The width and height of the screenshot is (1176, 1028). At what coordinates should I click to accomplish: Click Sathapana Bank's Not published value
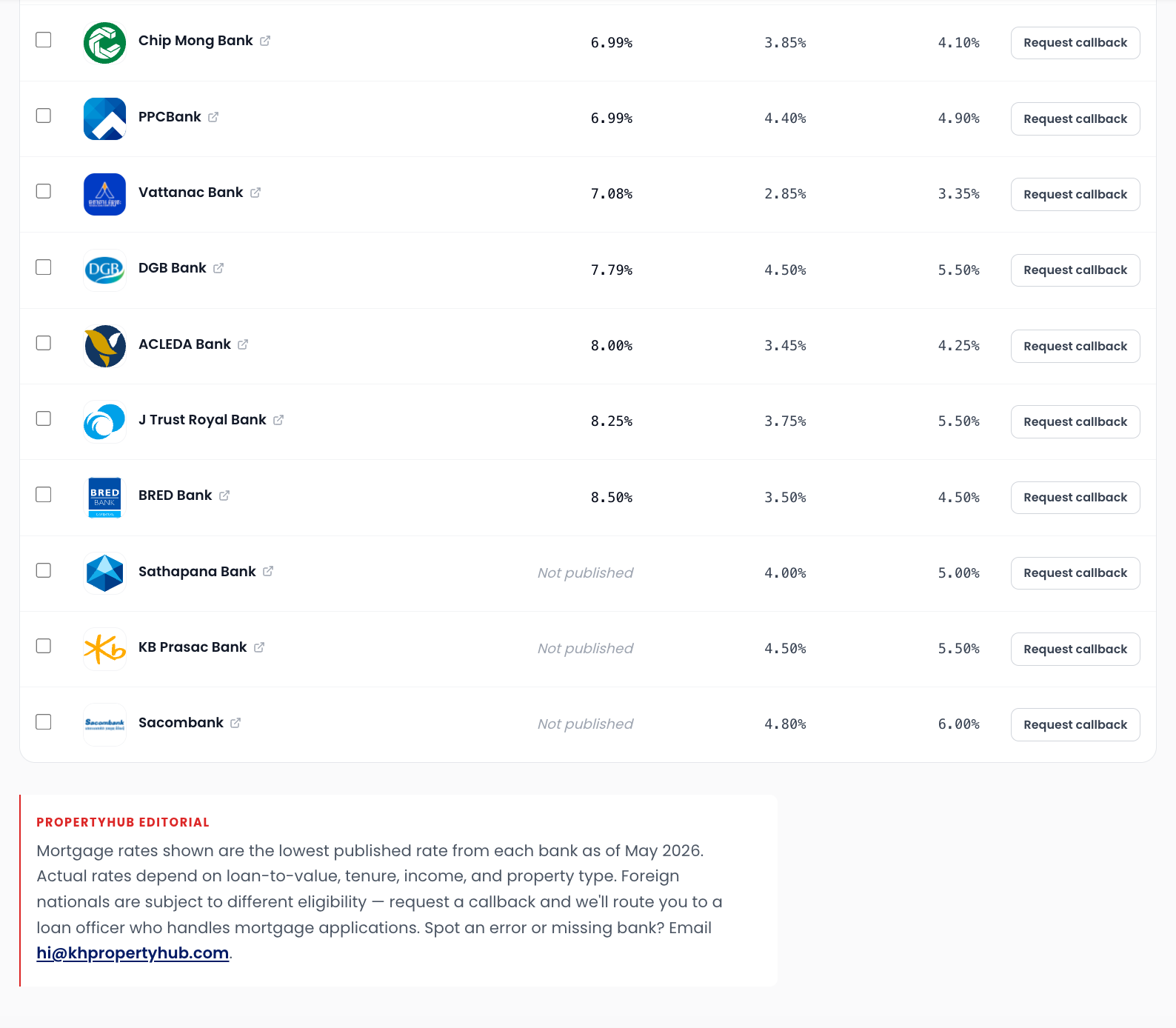coord(585,573)
